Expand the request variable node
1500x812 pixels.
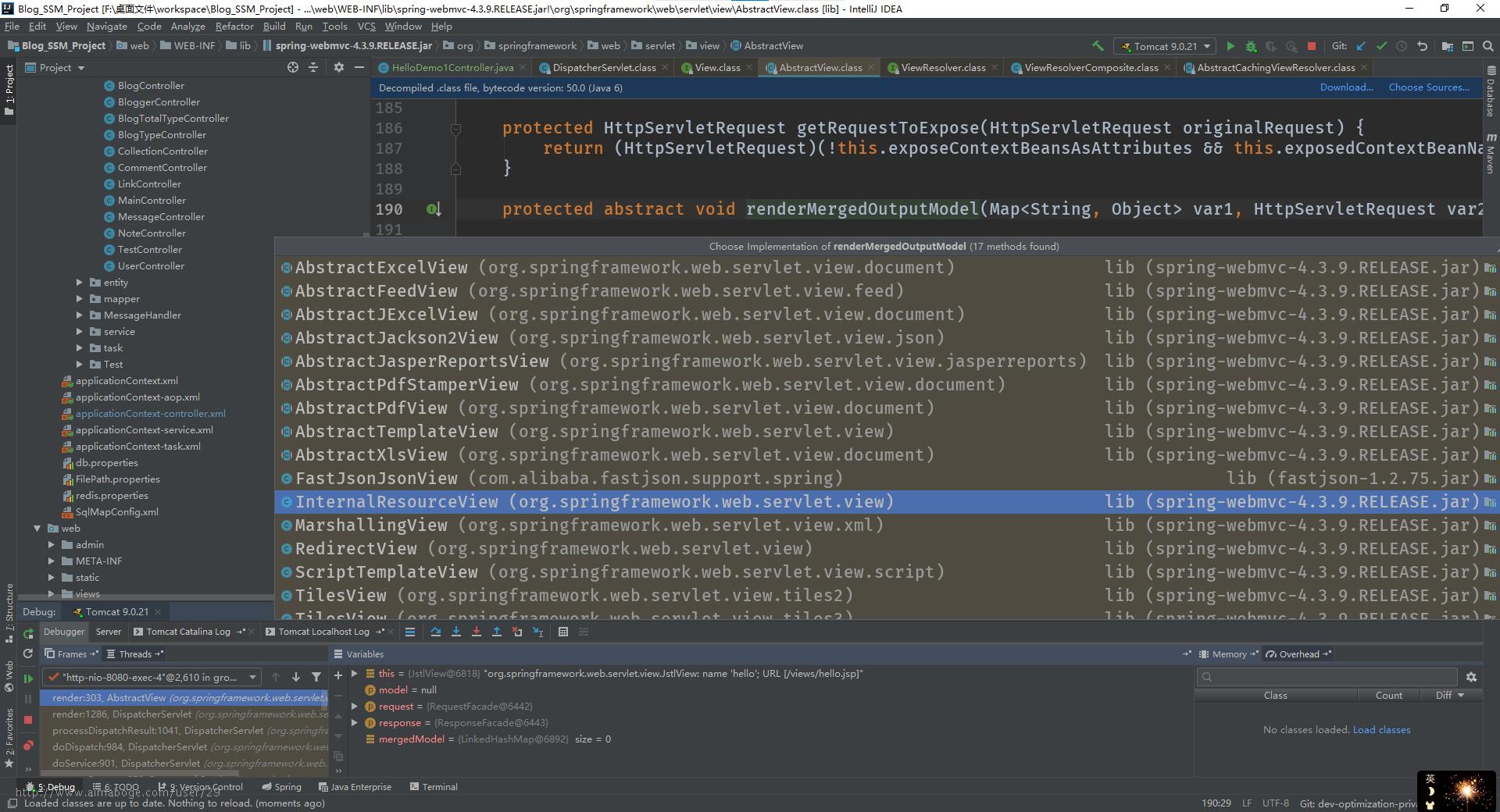355,706
